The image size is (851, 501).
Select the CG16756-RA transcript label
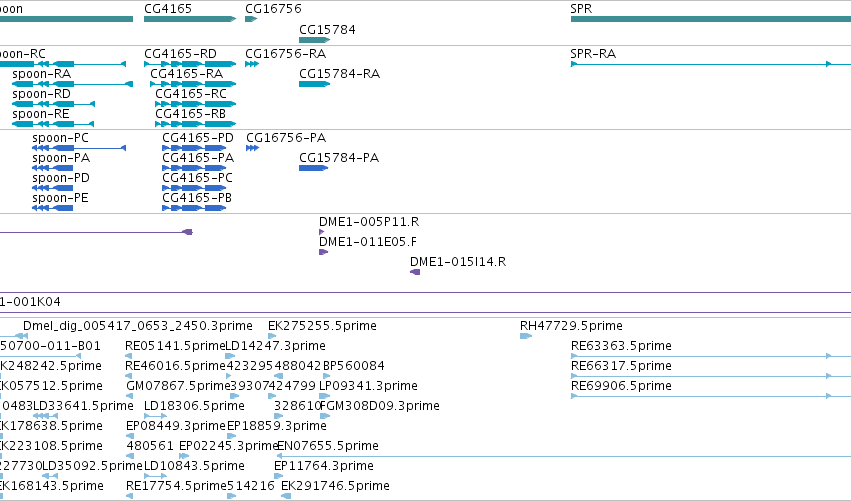click(x=285, y=54)
